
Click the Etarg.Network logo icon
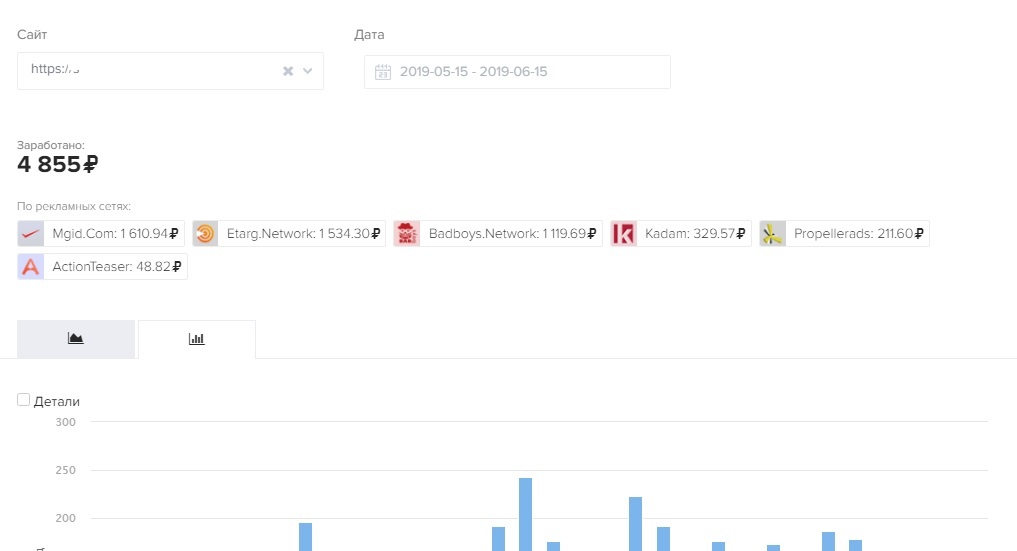coord(205,233)
